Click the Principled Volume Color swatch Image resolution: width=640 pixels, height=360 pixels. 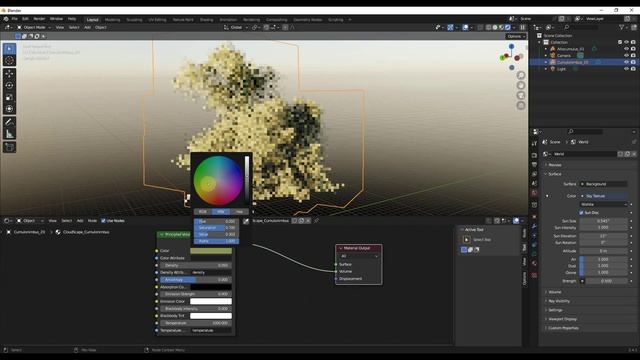point(211,251)
